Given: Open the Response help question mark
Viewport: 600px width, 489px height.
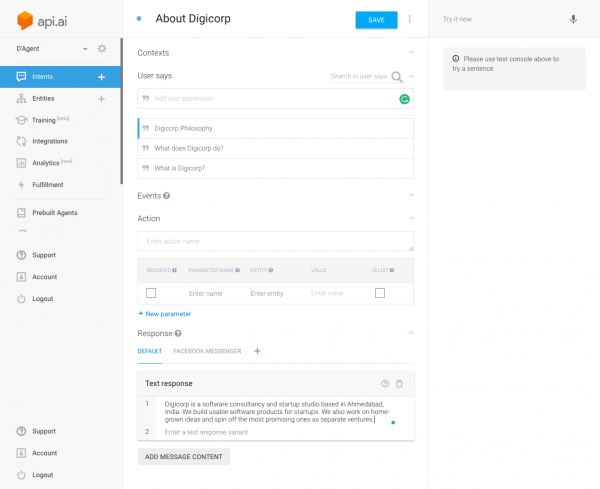Looking at the screenshot, I should click(178, 333).
